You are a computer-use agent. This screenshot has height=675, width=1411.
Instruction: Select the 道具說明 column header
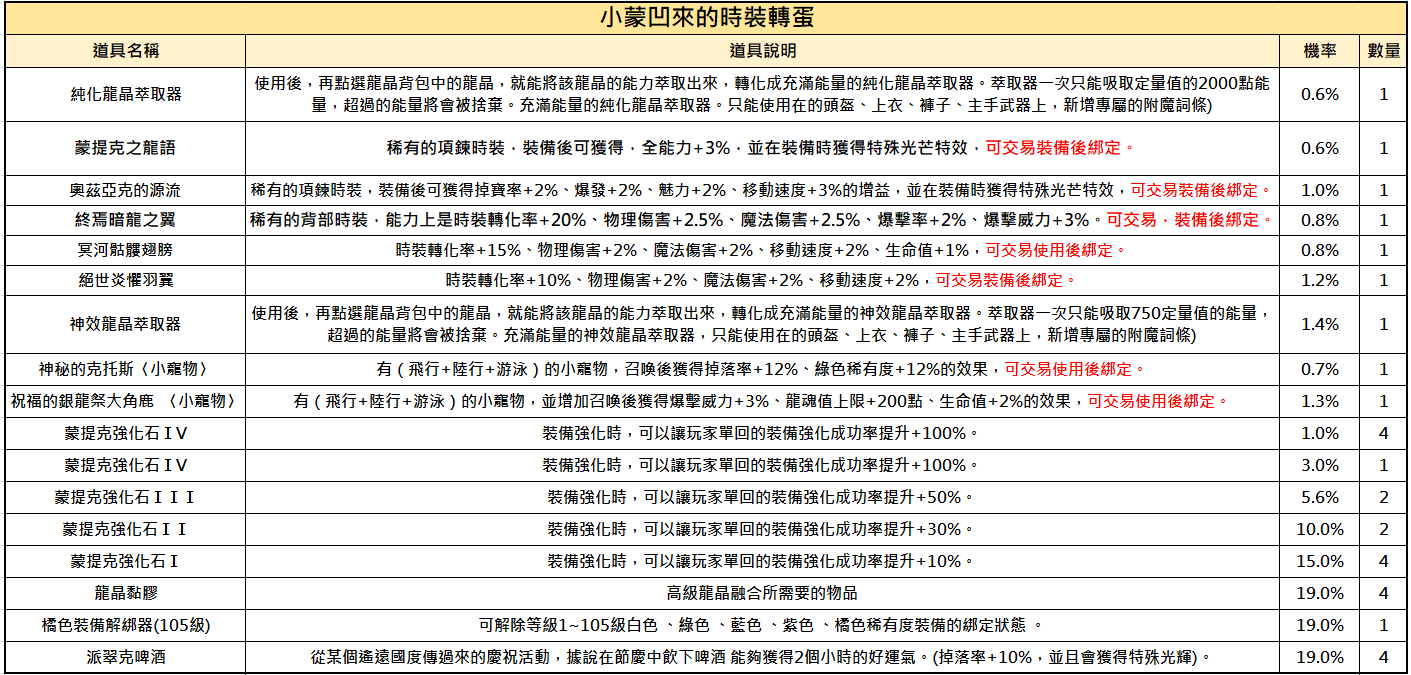pos(762,51)
